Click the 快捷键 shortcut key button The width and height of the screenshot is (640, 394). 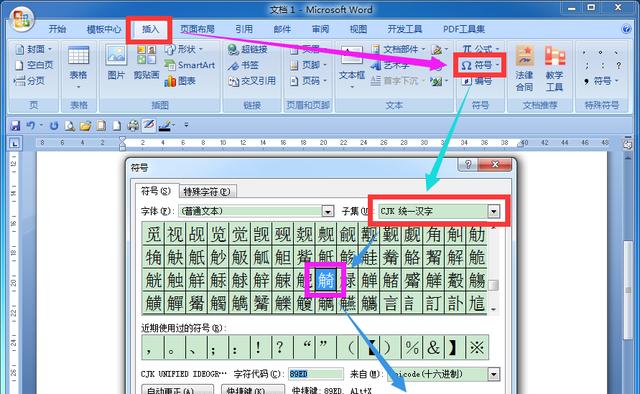coord(252,390)
